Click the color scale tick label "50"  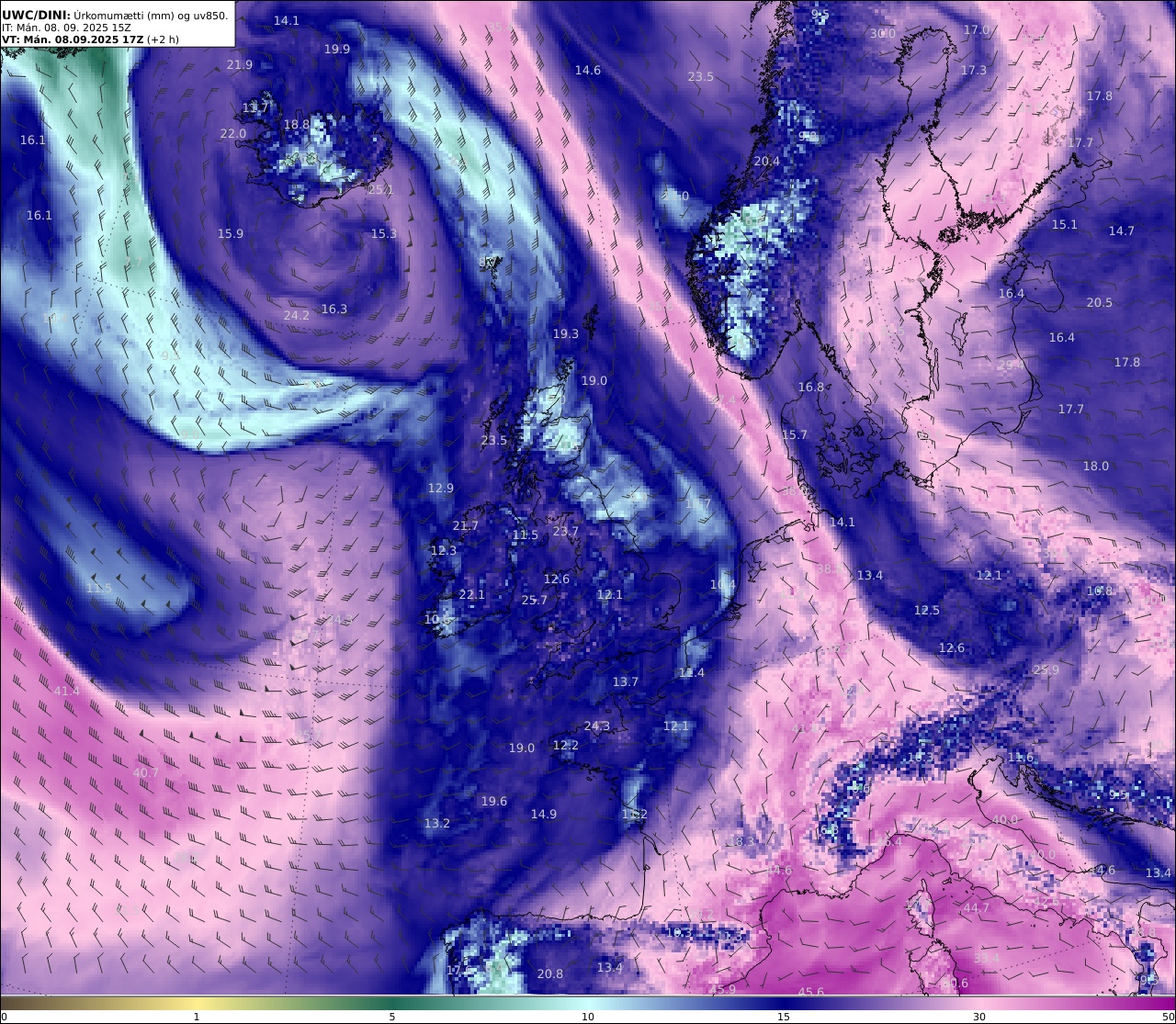click(x=1168, y=1017)
